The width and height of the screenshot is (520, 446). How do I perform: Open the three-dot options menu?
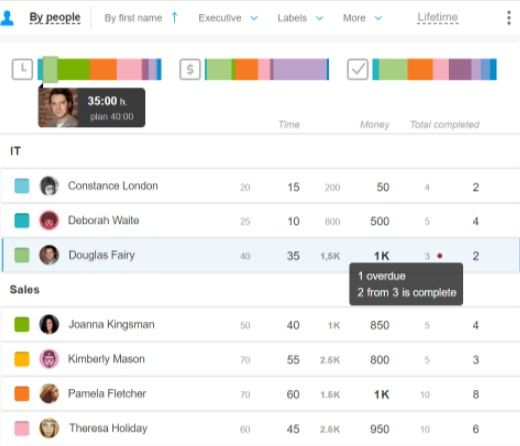pos(509,18)
